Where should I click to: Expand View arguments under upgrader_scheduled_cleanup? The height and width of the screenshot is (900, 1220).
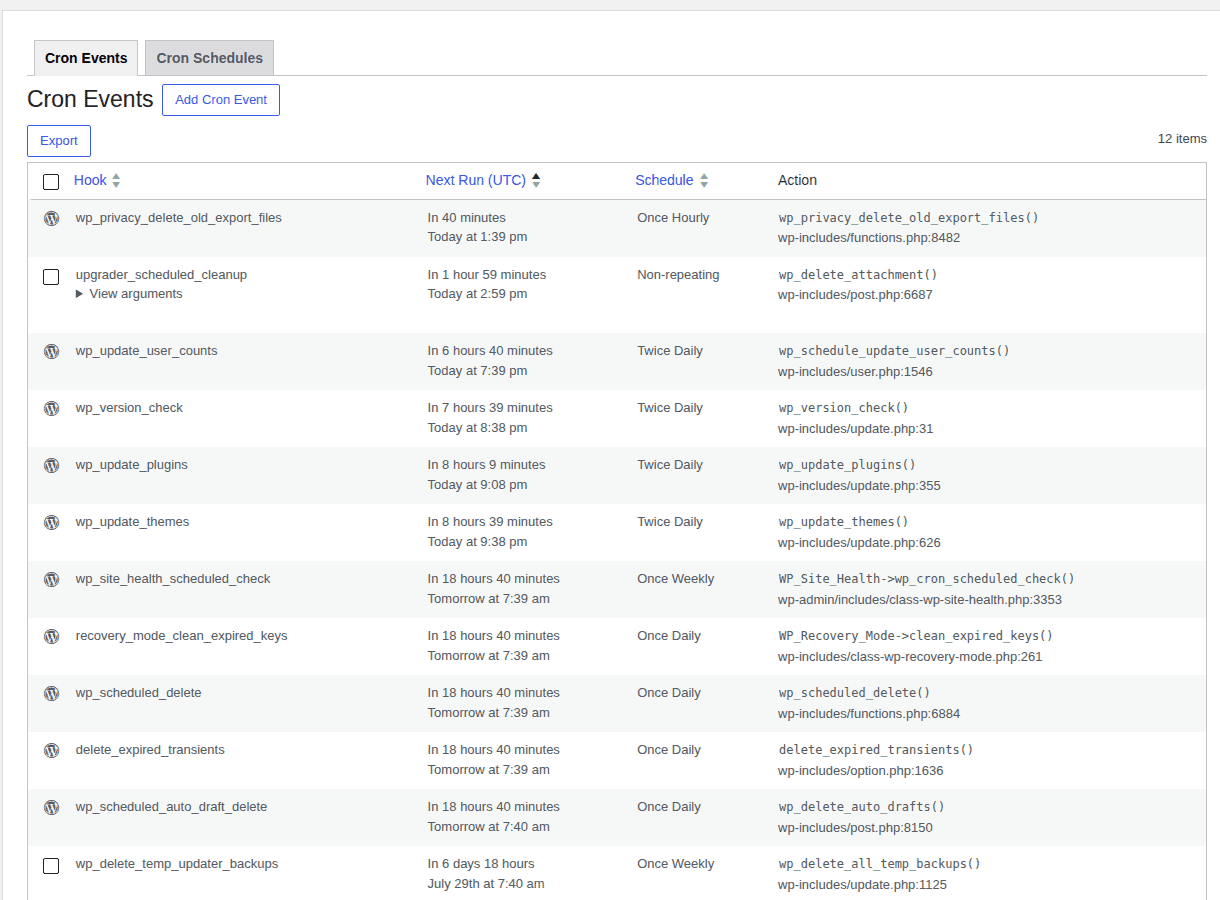[129, 294]
